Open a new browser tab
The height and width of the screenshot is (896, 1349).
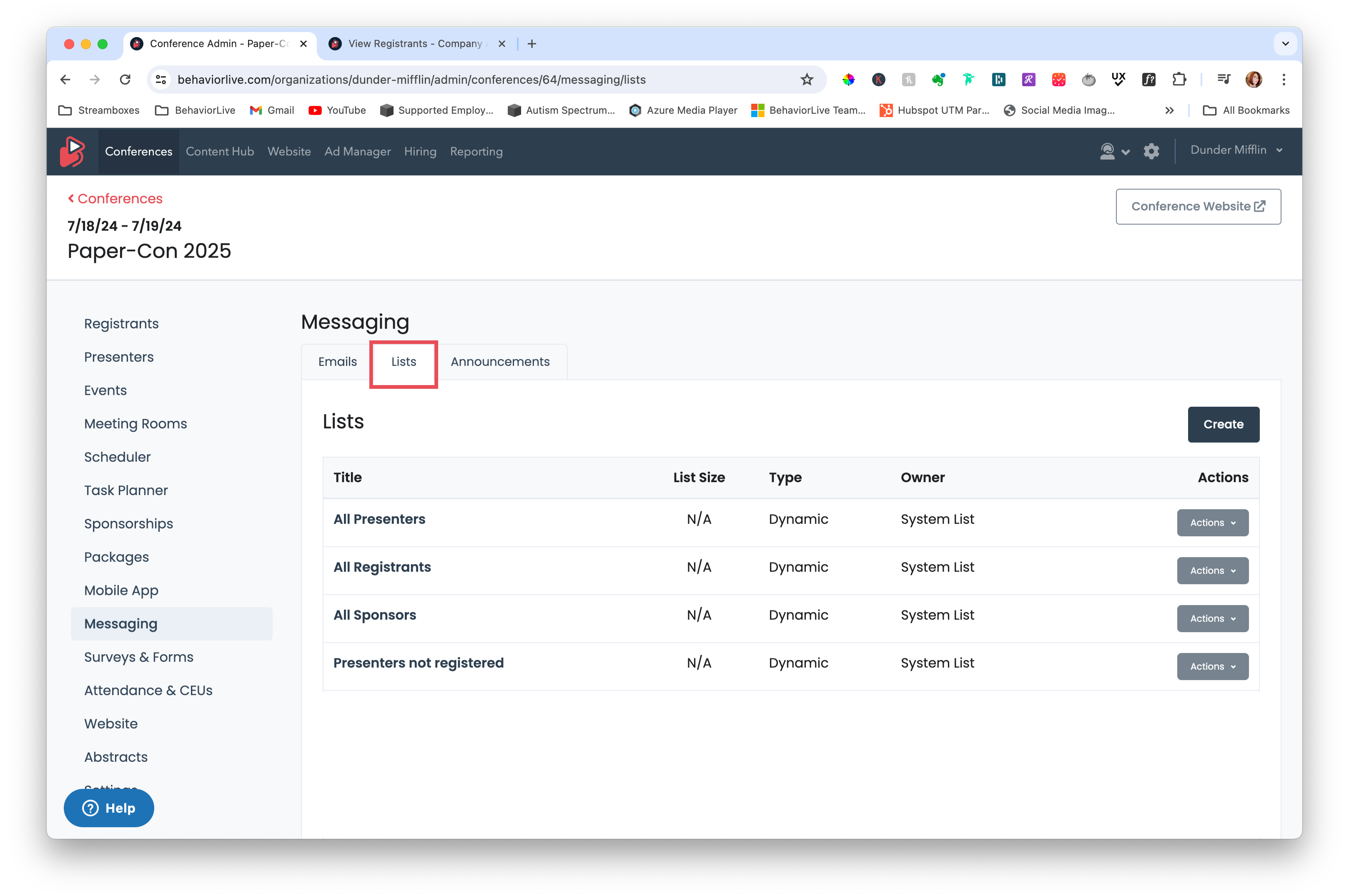532,43
